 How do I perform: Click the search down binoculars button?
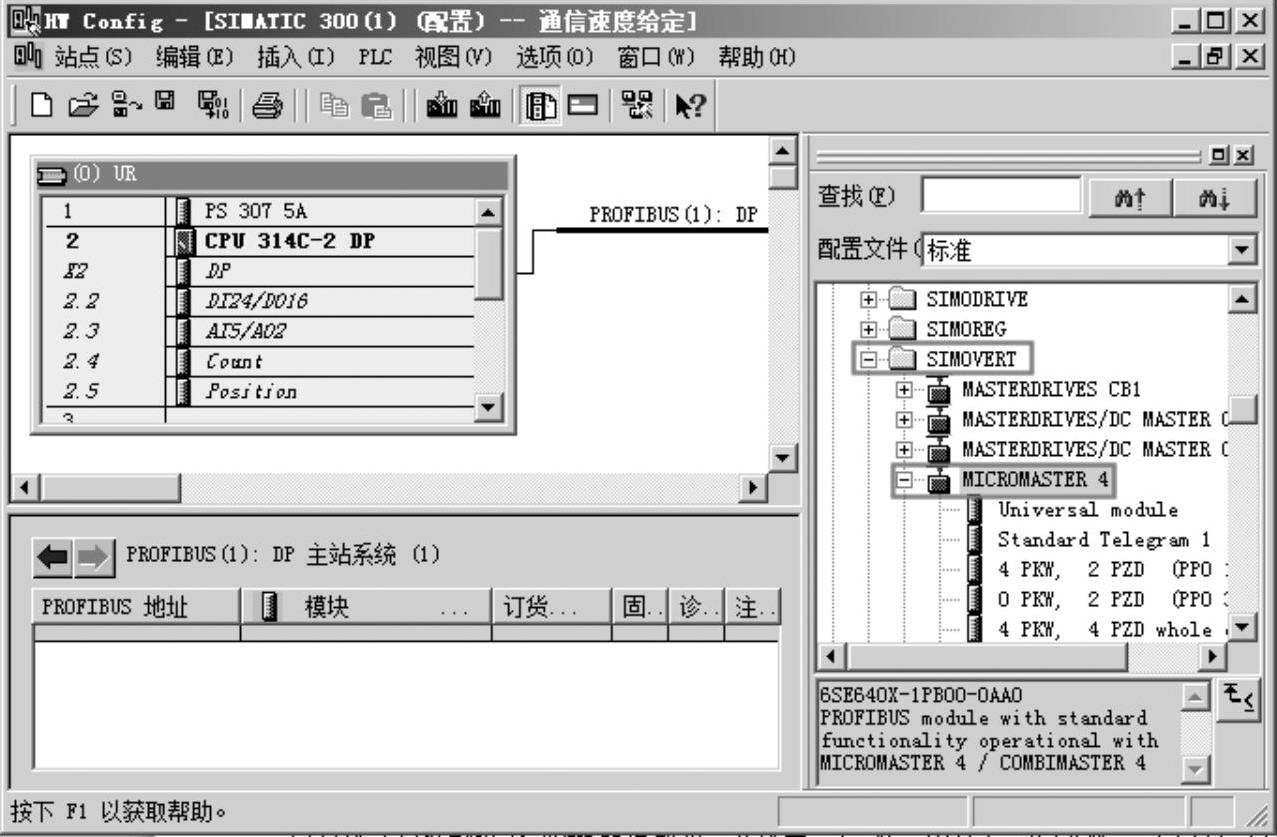pos(1217,198)
